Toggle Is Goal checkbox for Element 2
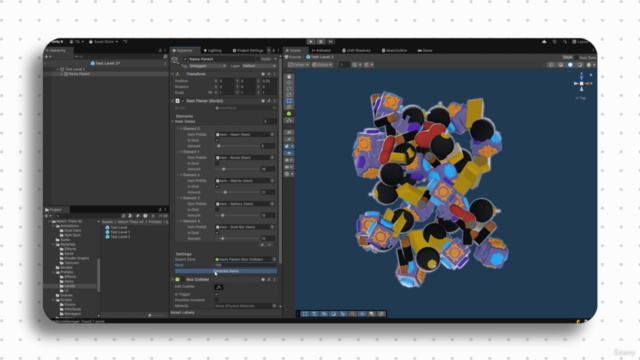640x360 pixels. coord(217,187)
